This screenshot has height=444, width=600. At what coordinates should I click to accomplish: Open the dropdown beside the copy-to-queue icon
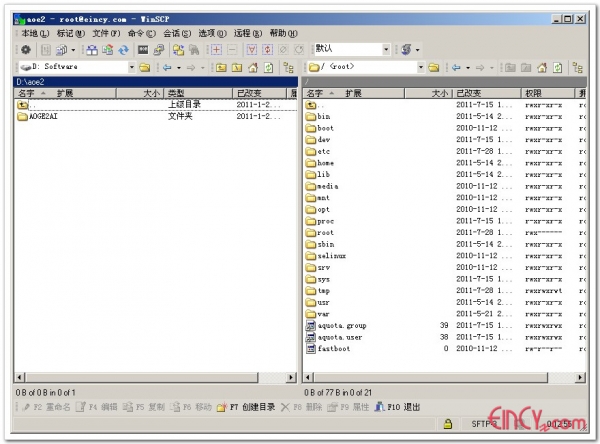73,50
